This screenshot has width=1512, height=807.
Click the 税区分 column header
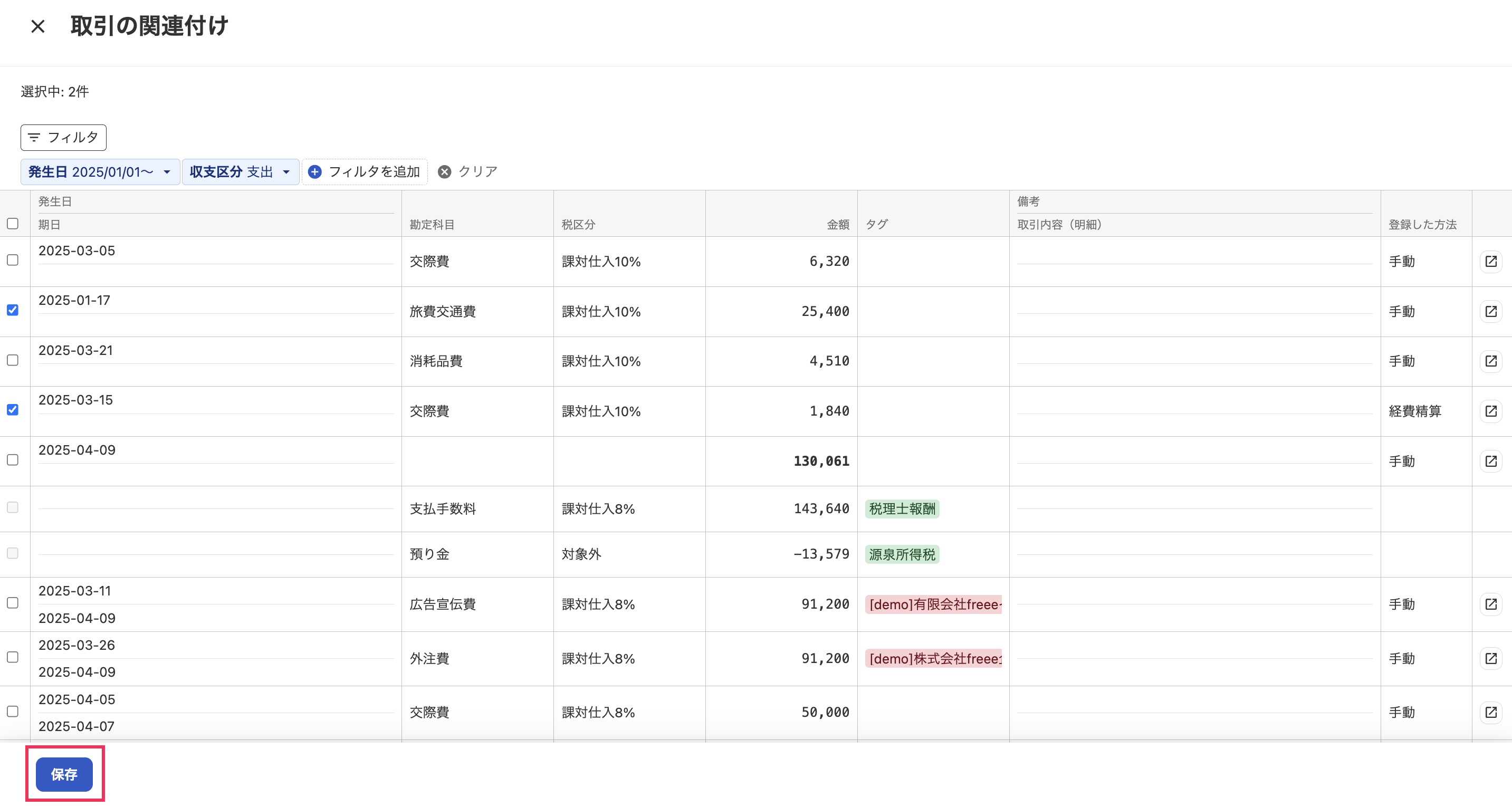point(578,225)
